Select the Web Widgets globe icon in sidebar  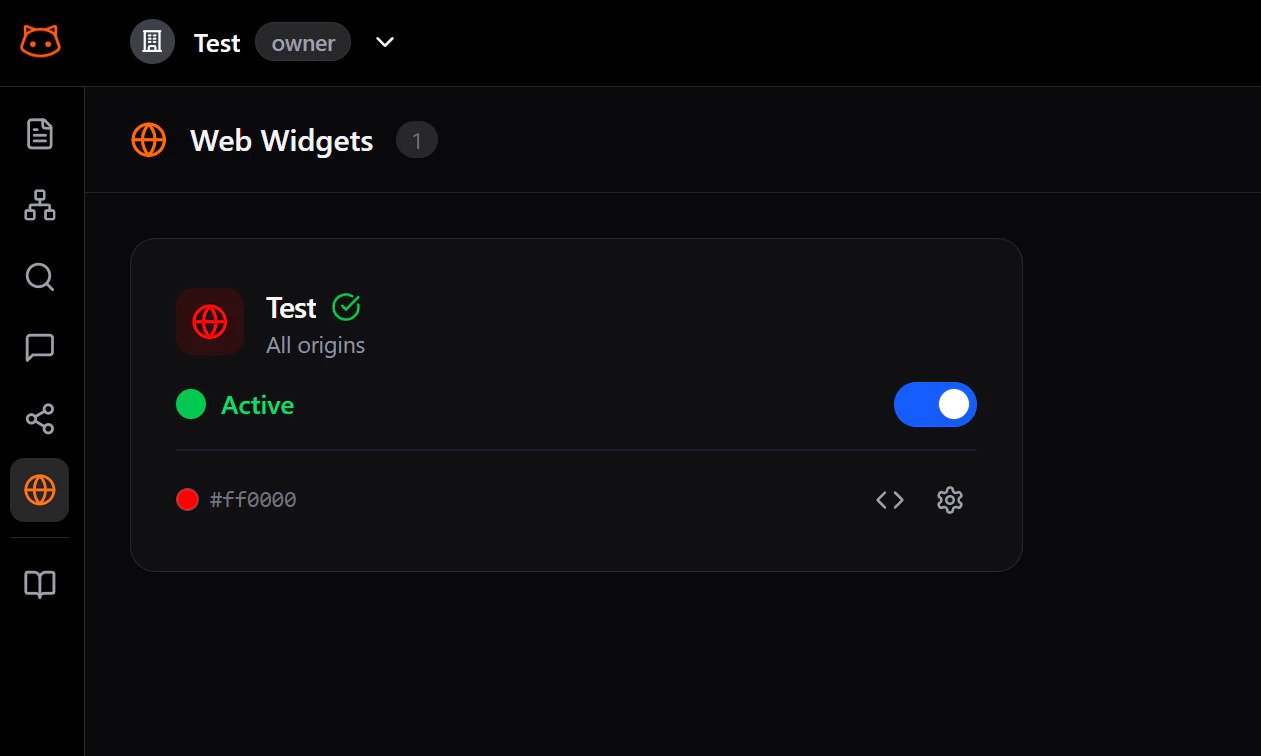(x=39, y=490)
